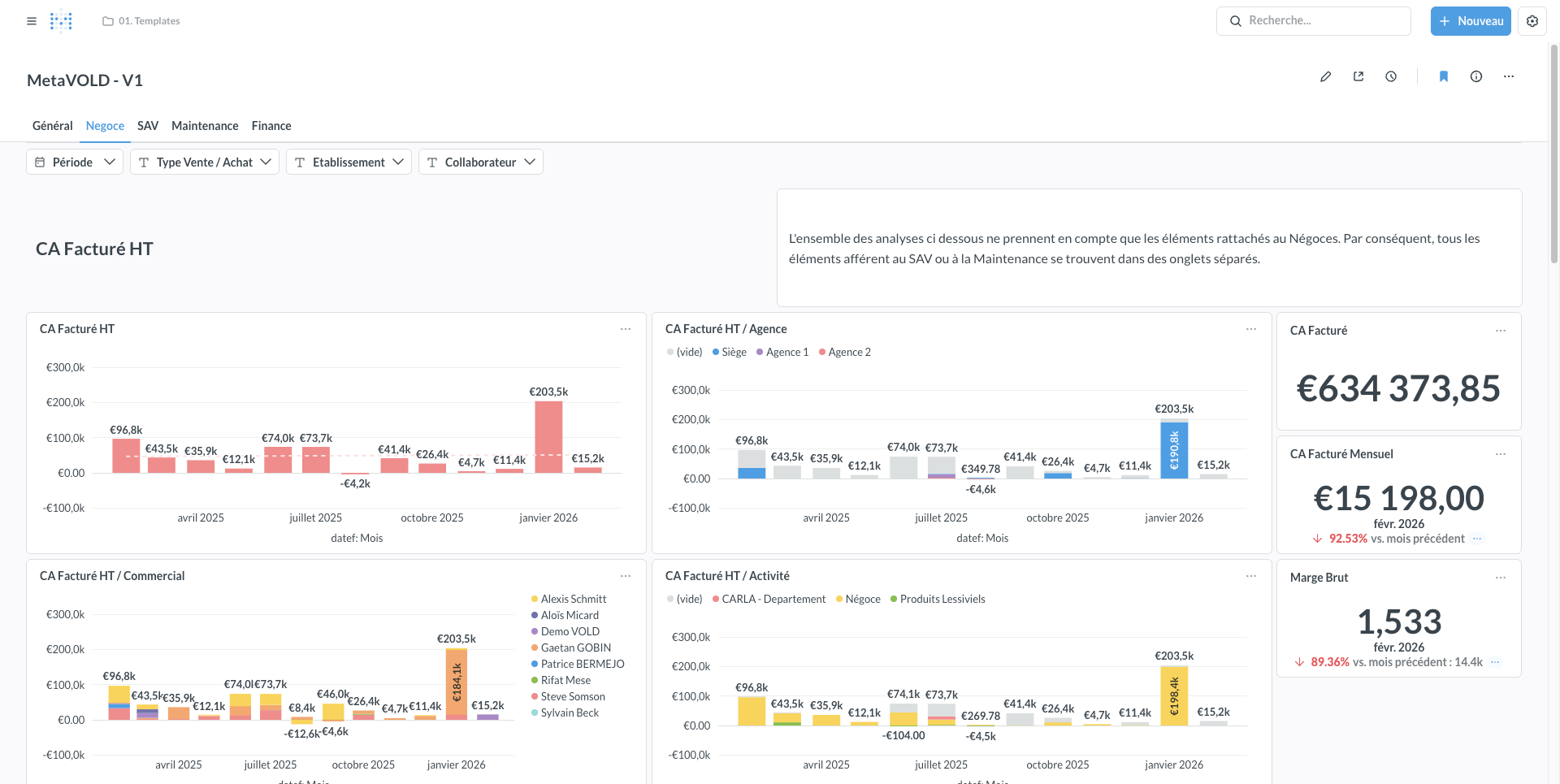Toggle Siège series in Agence legend
The image size is (1560, 784).
729,352
